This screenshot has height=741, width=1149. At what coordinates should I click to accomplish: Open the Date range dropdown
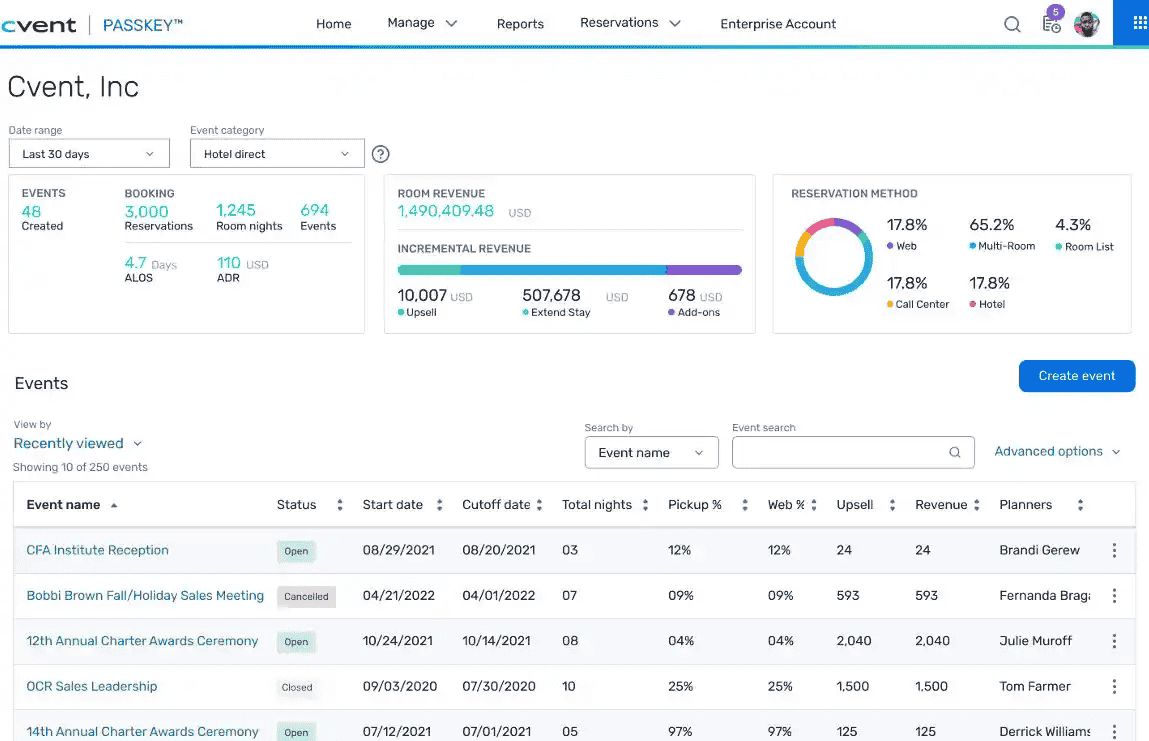(x=89, y=154)
